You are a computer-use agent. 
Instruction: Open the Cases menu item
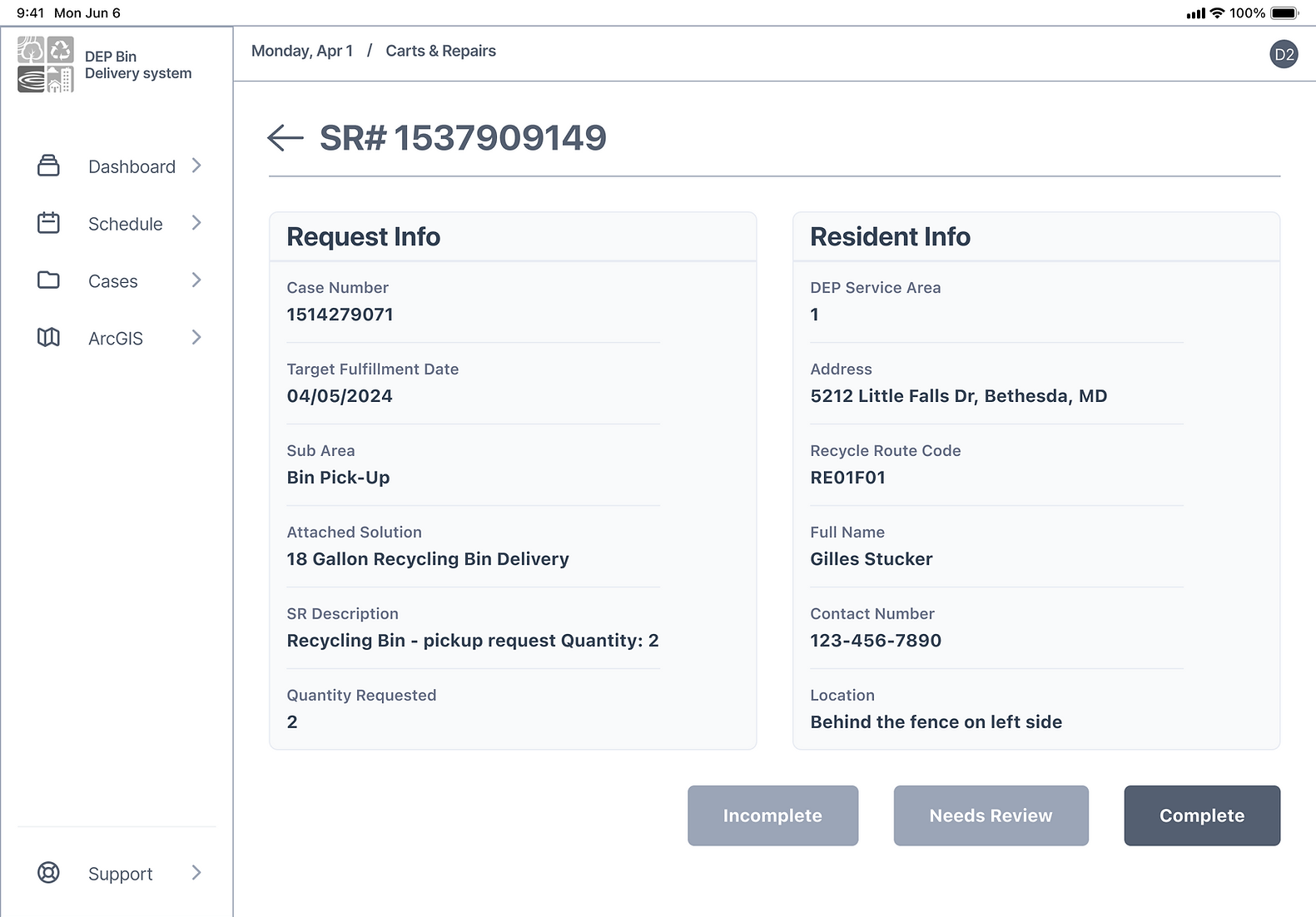coord(113,281)
